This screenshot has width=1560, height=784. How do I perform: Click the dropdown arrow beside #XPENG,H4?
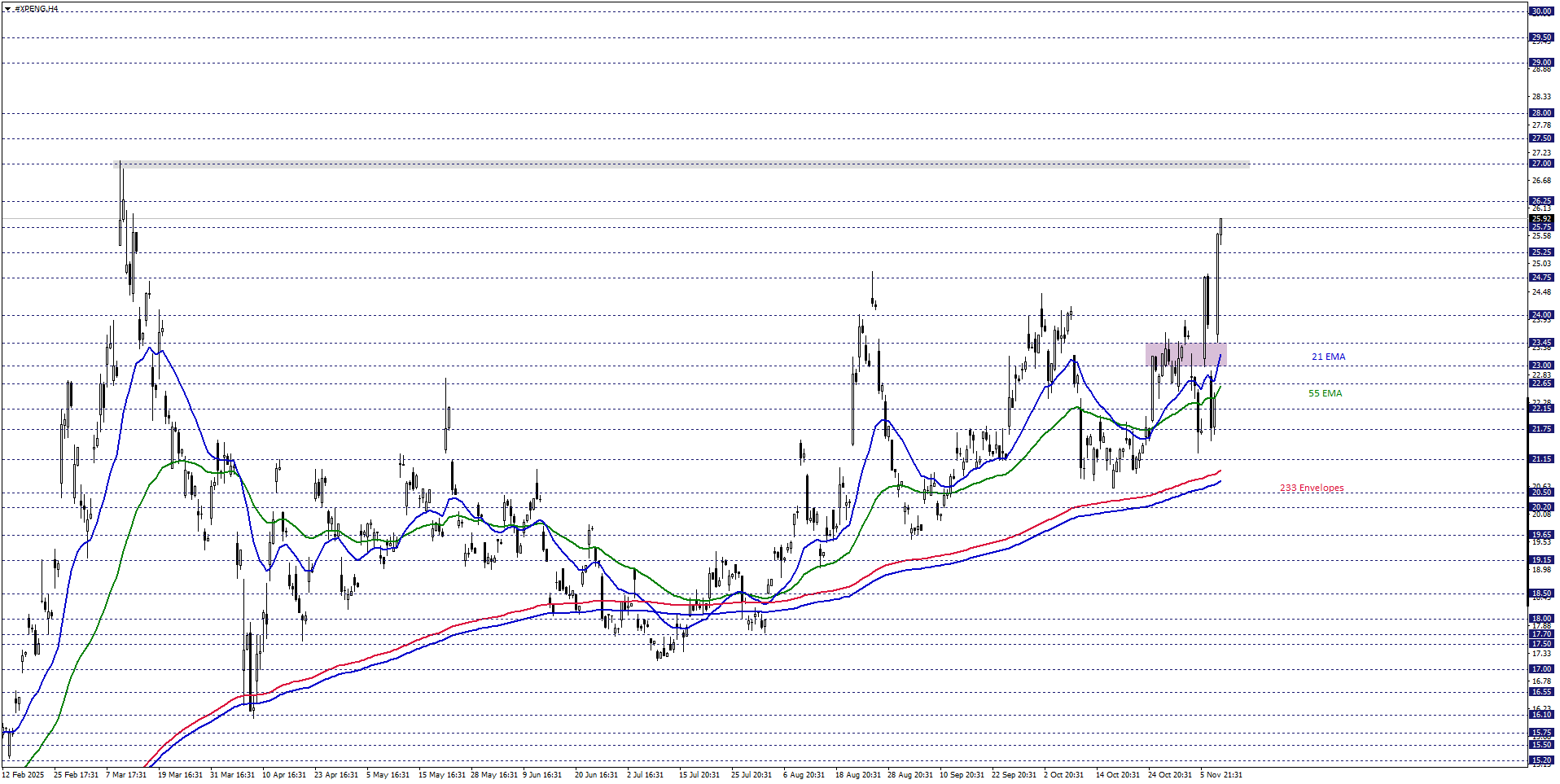tap(7, 9)
